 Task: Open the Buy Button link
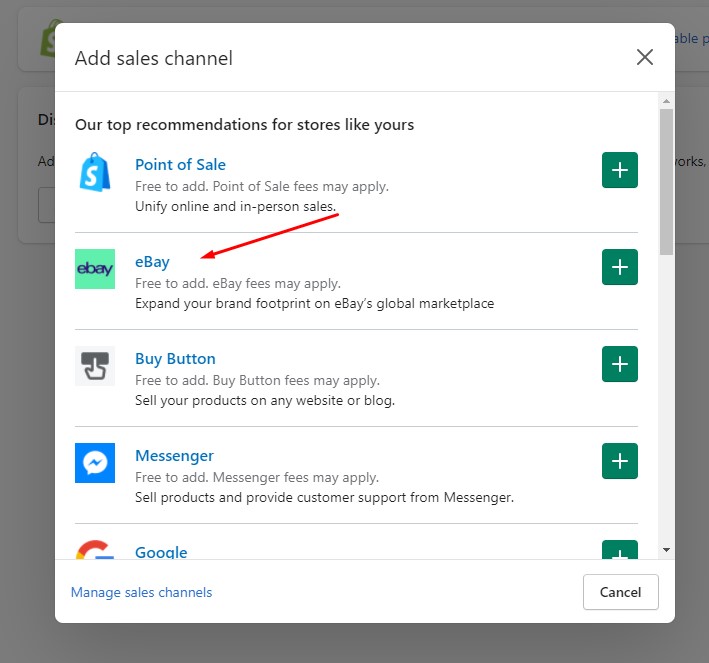coord(175,359)
